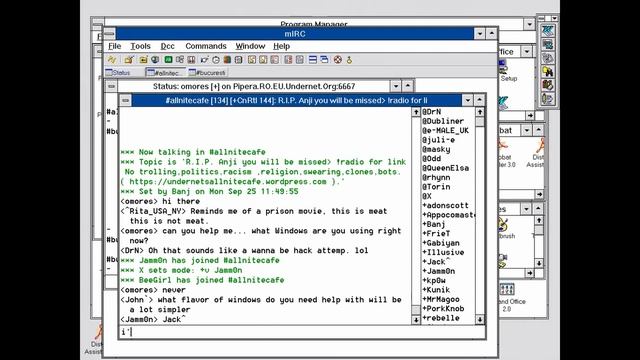
Task: Open the channels list globe icon
Action: click(x=155, y=60)
